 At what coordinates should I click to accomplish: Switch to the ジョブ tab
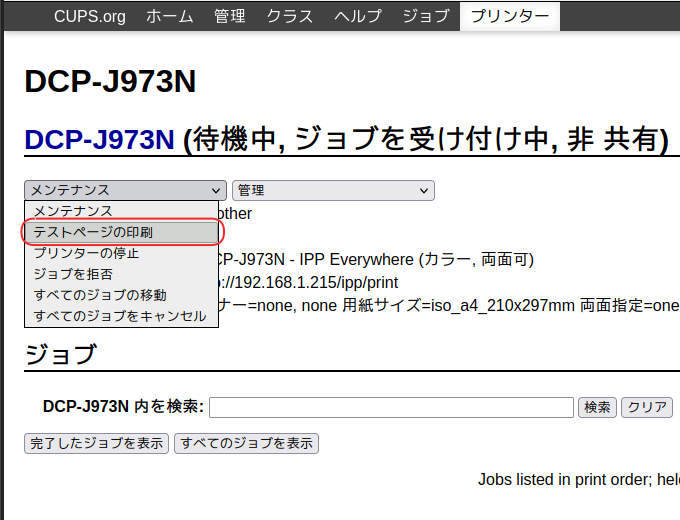(425, 16)
